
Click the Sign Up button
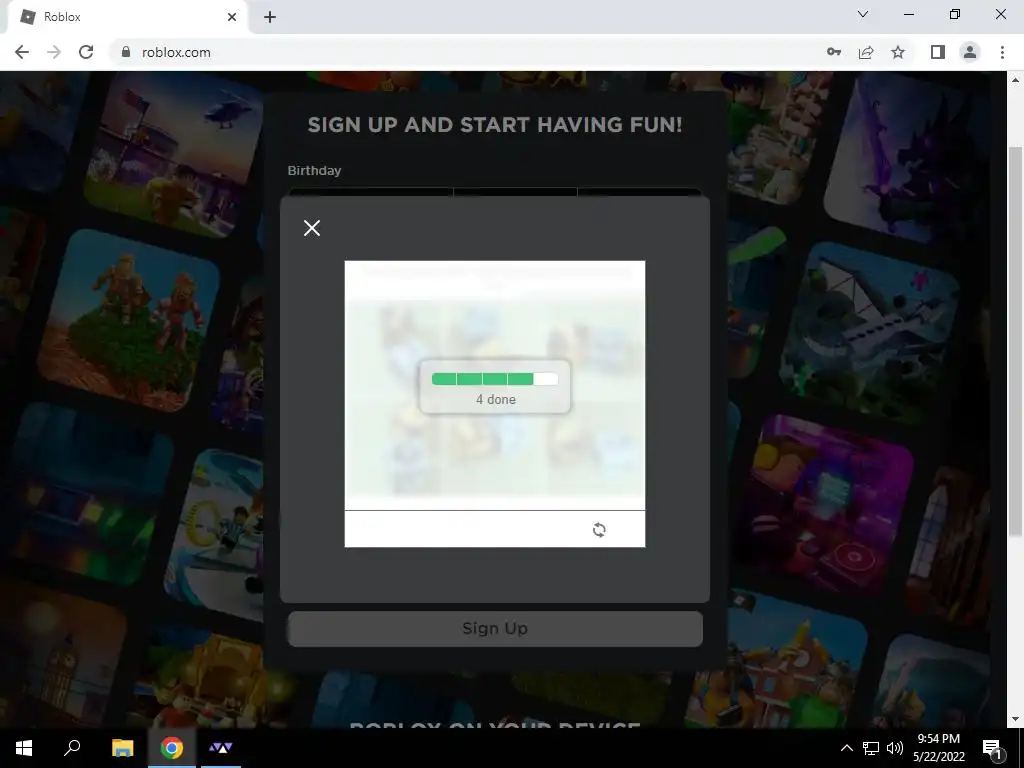(x=495, y=629)
